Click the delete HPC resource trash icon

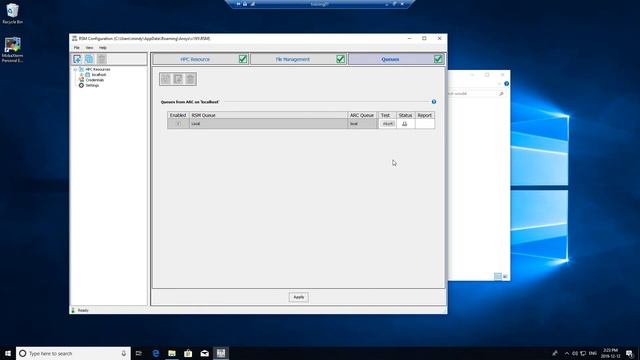101,59
